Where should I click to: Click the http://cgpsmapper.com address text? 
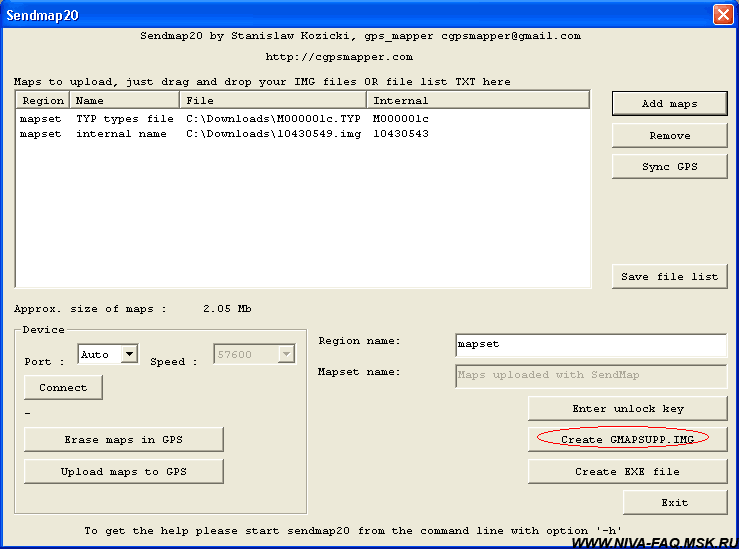pyautogui.click(x=339, y=57)
